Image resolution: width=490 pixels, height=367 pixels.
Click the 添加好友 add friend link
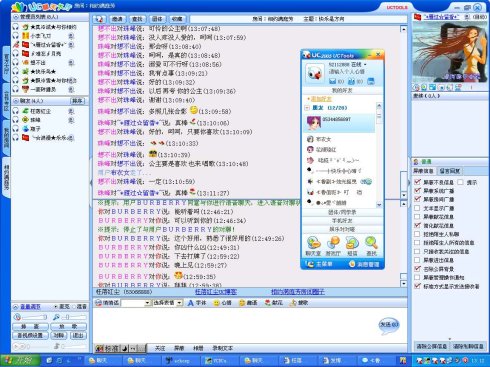[x=321, y=99]
